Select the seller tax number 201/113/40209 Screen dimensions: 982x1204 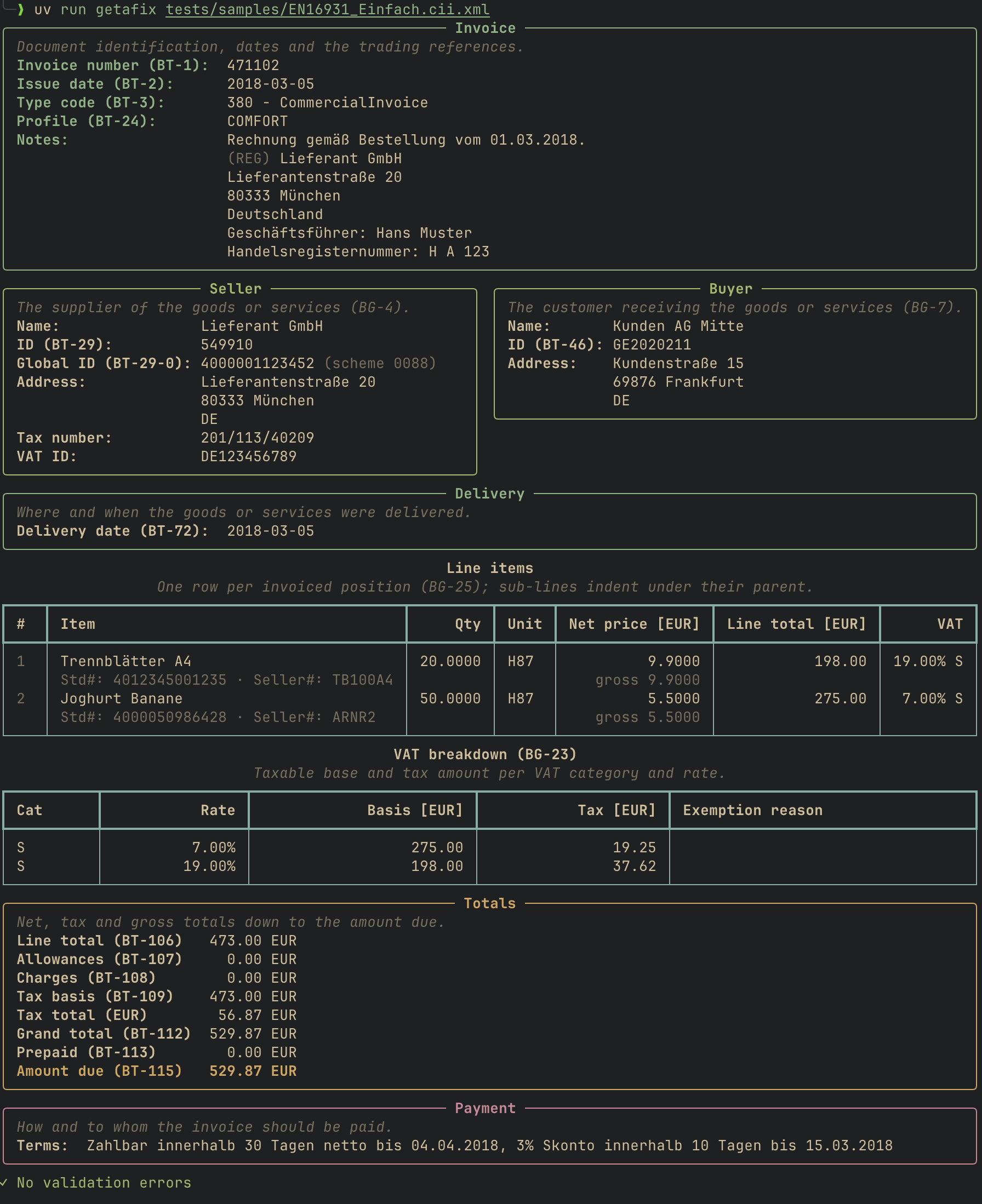pyautogui.click(x=258, y=438)
